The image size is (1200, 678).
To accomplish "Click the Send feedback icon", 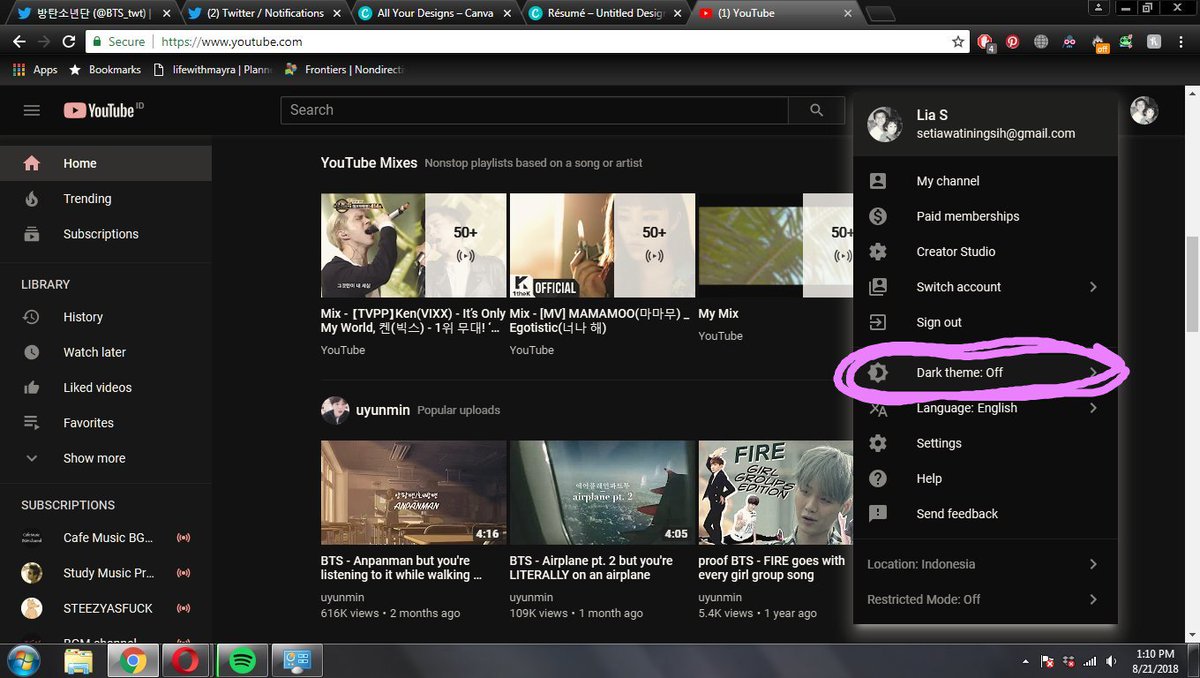I will (878, 513).
